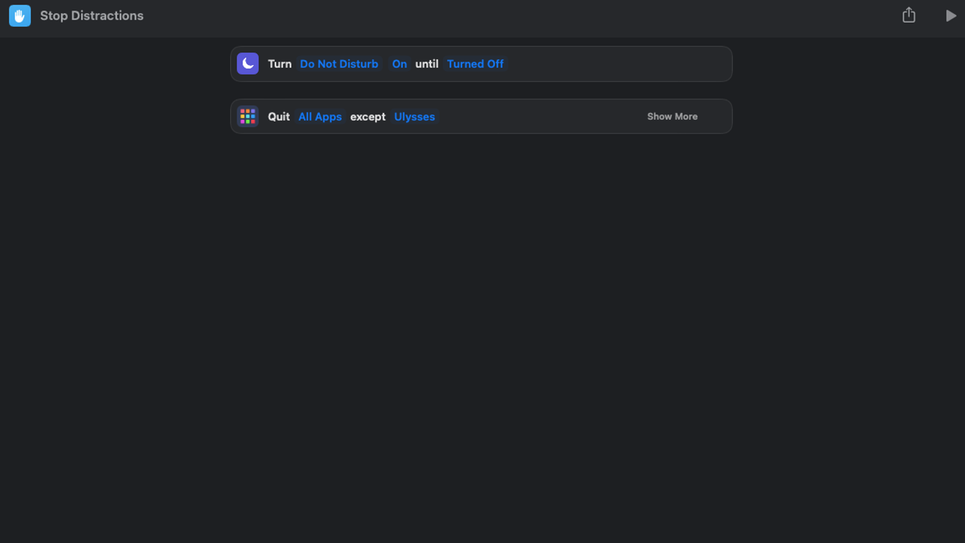Click the 'except' label in Quit action

(x=367, y=117)
